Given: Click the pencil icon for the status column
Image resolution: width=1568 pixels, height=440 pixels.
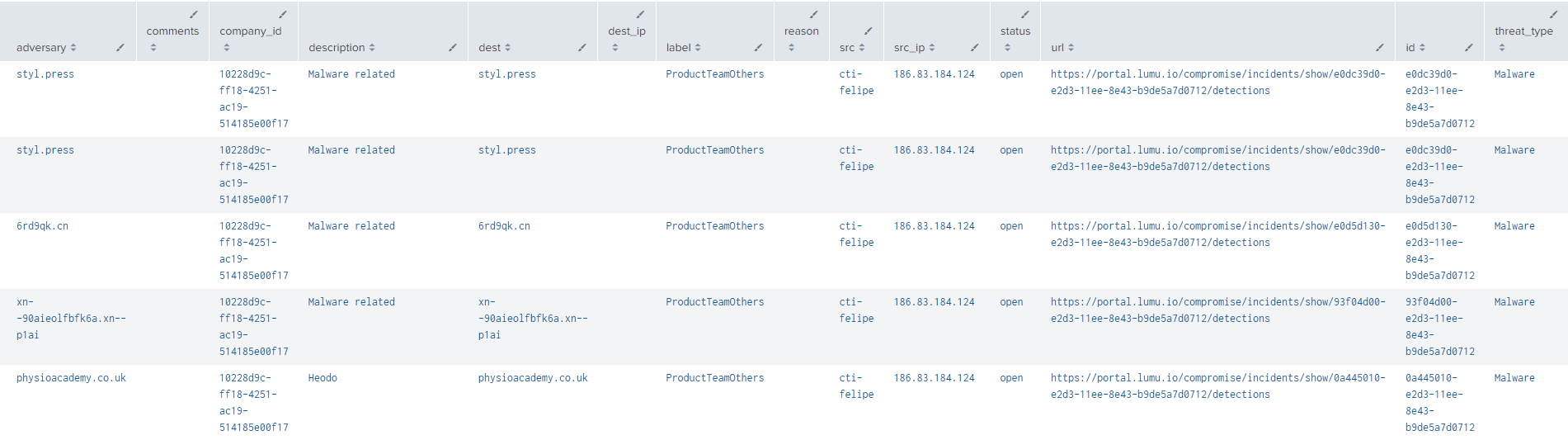Looking at the screenshot, I should (1025, 15).
